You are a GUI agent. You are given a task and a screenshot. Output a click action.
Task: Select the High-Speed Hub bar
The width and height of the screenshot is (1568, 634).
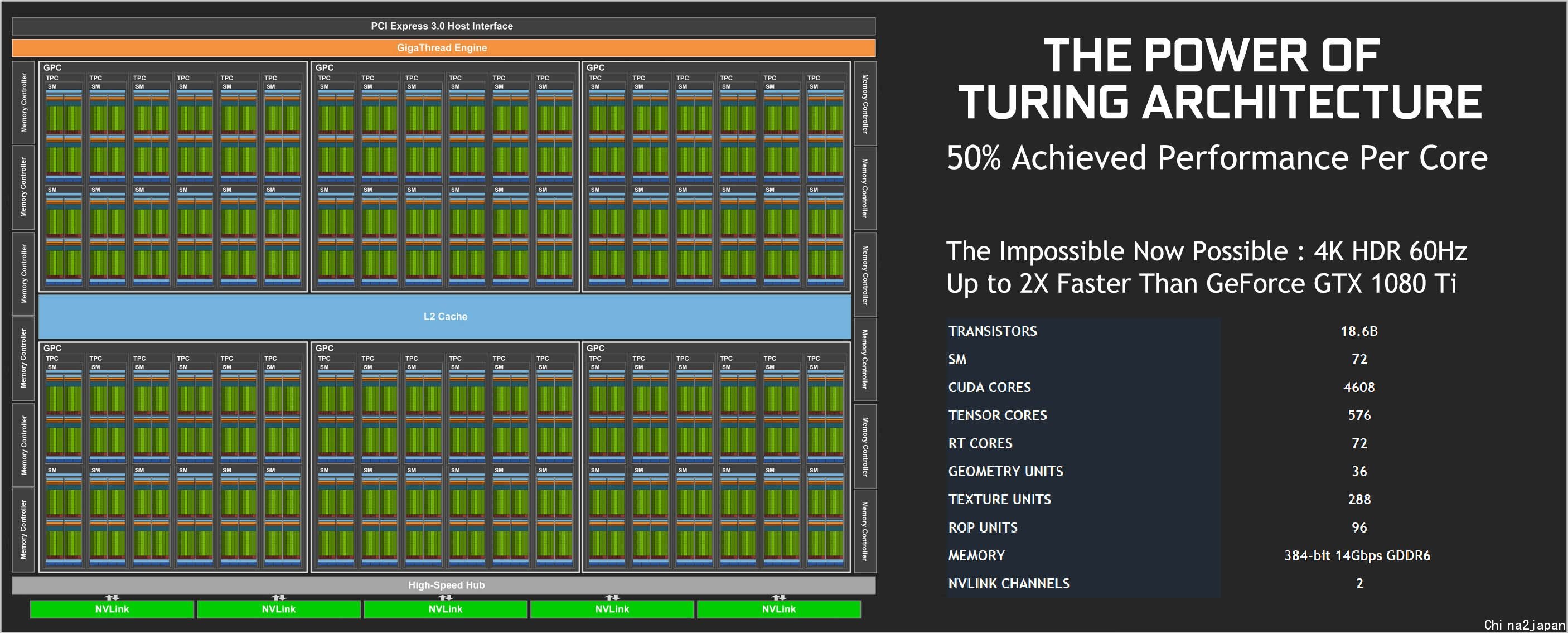(x=443, y=586)
